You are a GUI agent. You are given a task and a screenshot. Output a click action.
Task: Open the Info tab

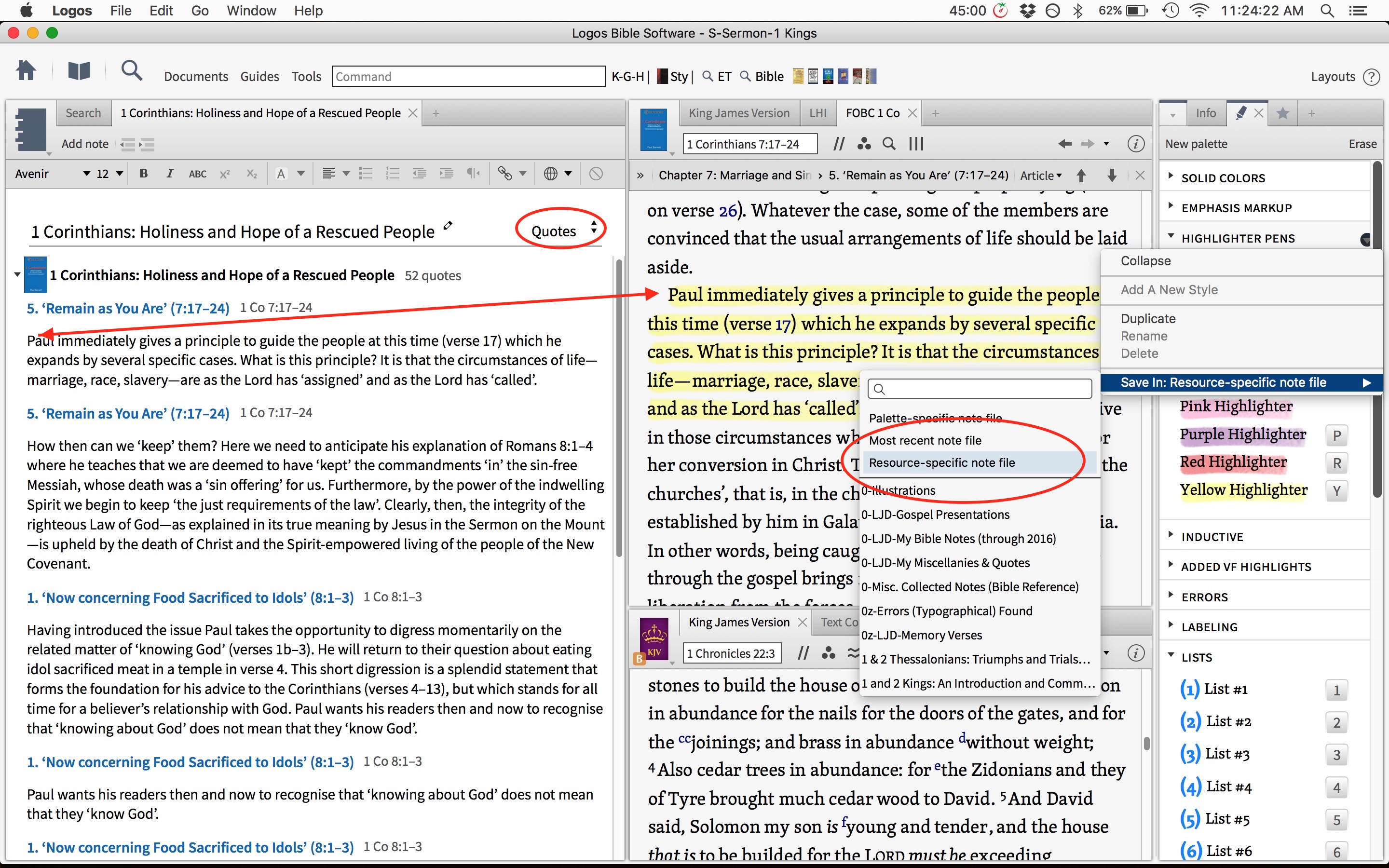click(x=1205, y=113)
